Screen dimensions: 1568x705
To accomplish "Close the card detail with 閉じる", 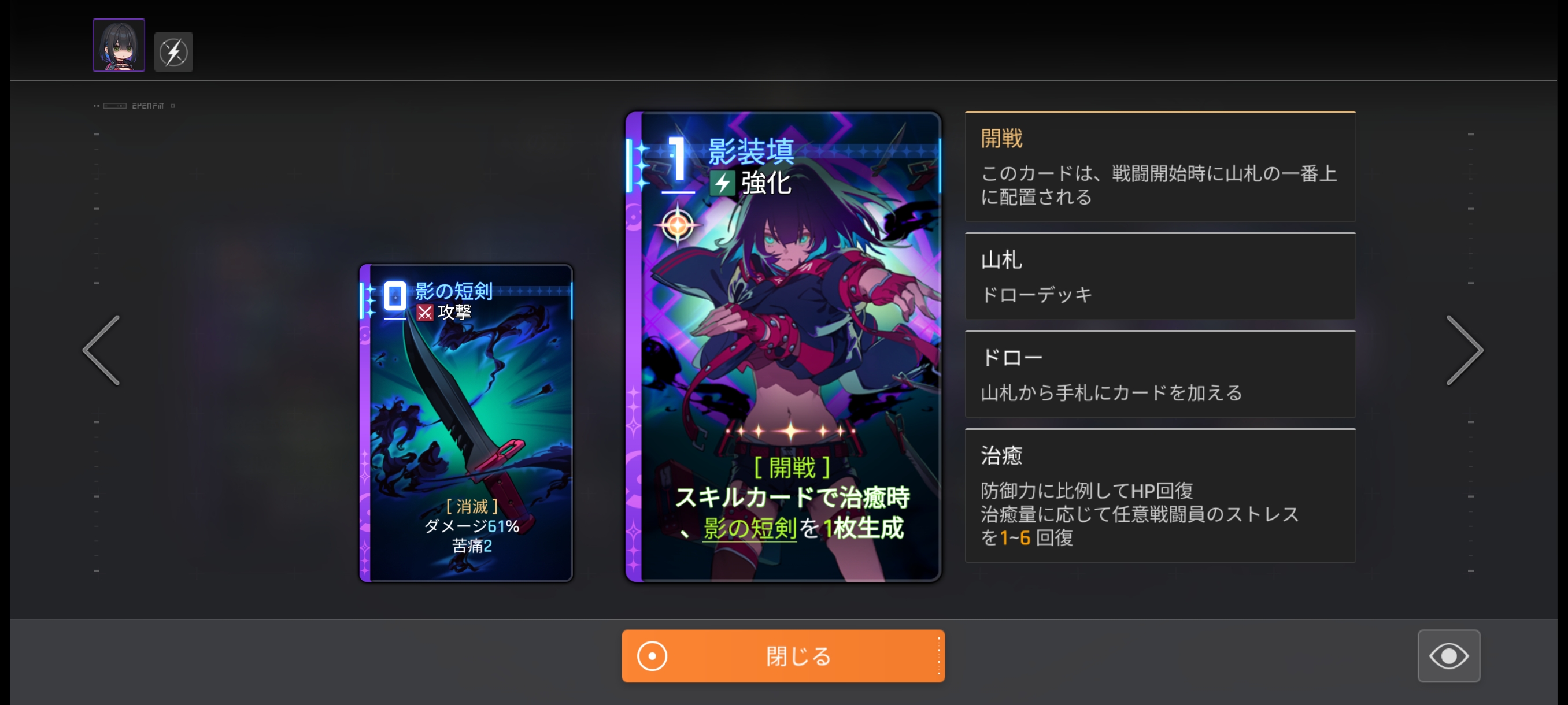I will [783, 656].
